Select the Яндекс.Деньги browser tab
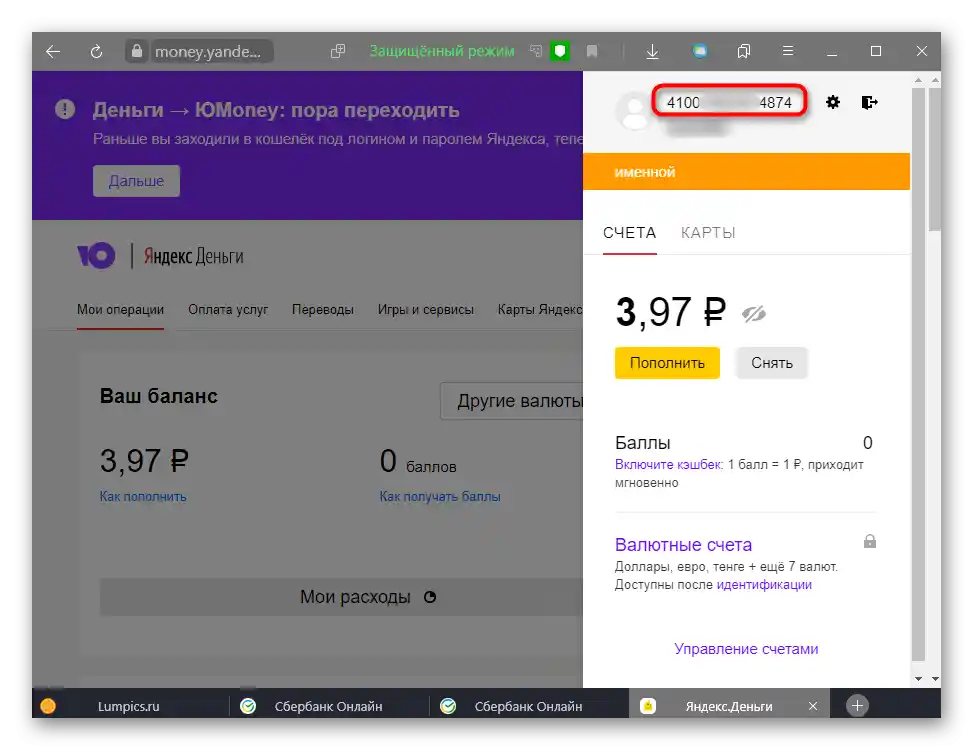Screen dimensions: 973x750 coord(729,706)
